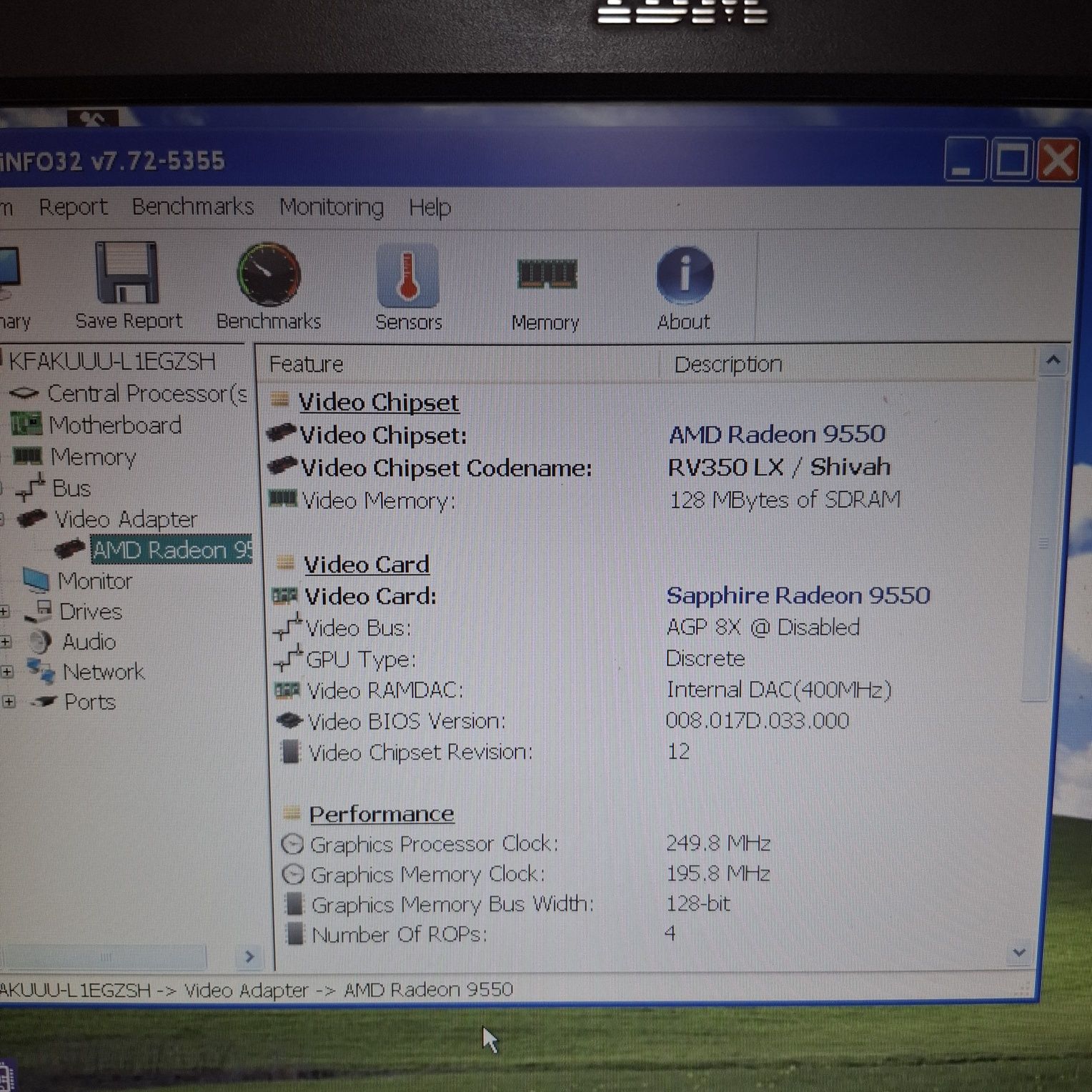Click the Audio speaker icon in tree
1092x1092 pixels.
41,641
